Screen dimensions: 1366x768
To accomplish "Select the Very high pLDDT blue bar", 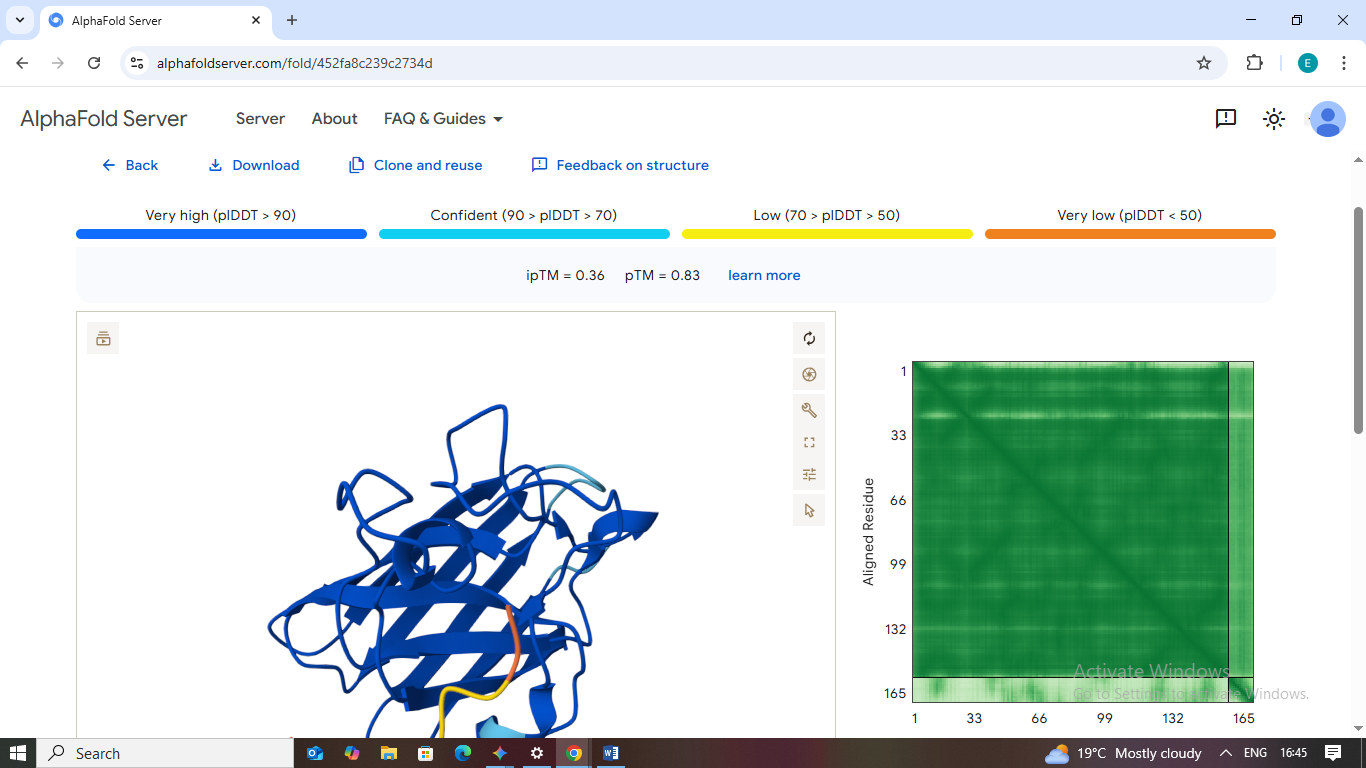I will (221, 234).
